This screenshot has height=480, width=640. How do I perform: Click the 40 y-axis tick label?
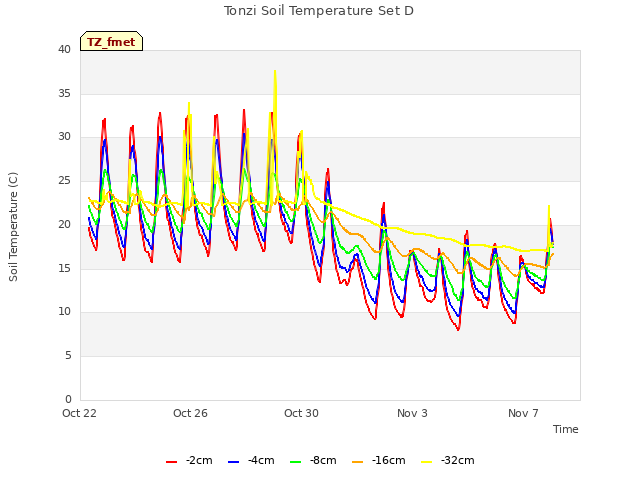coord(64,49)
